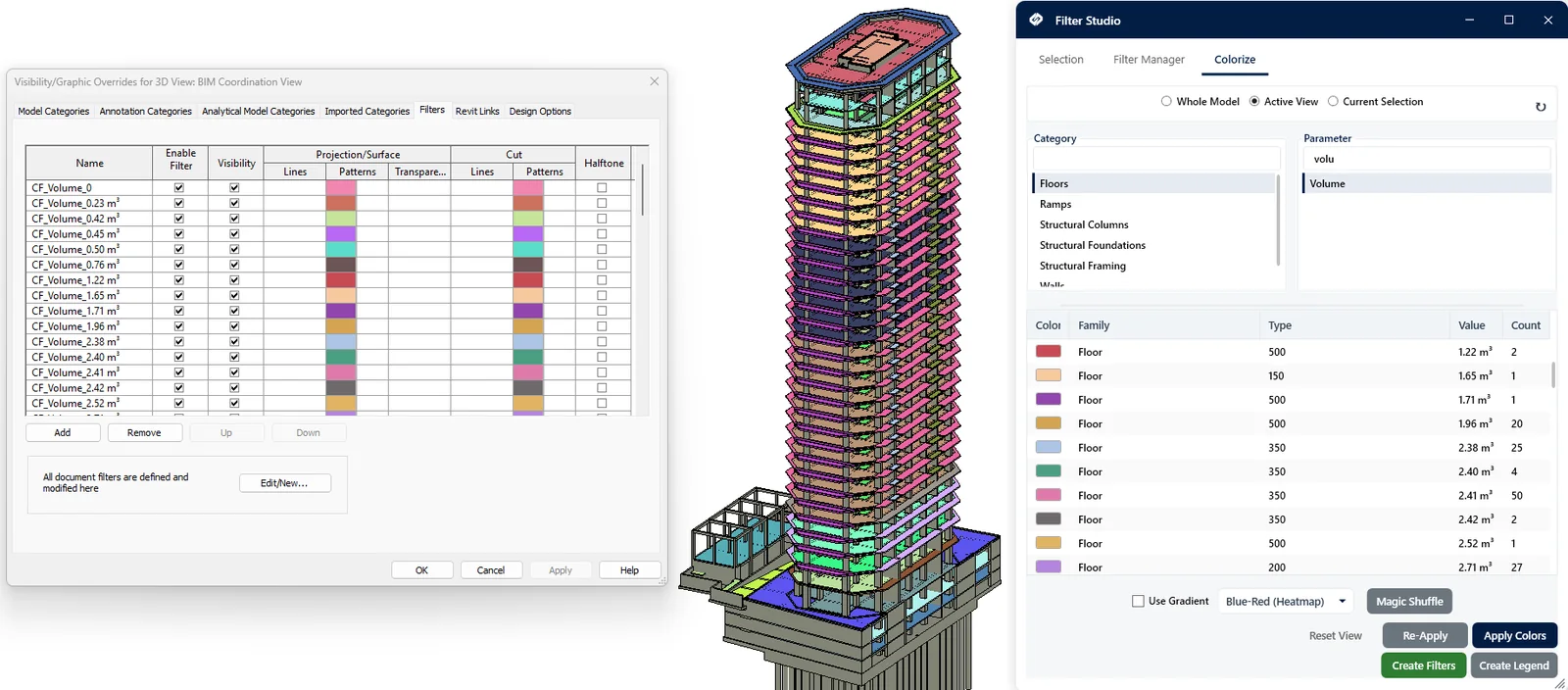1568x690 pixels.
Task: Click the Apply Colors button
Action: pyautogui.click(x=1514, y=635)
